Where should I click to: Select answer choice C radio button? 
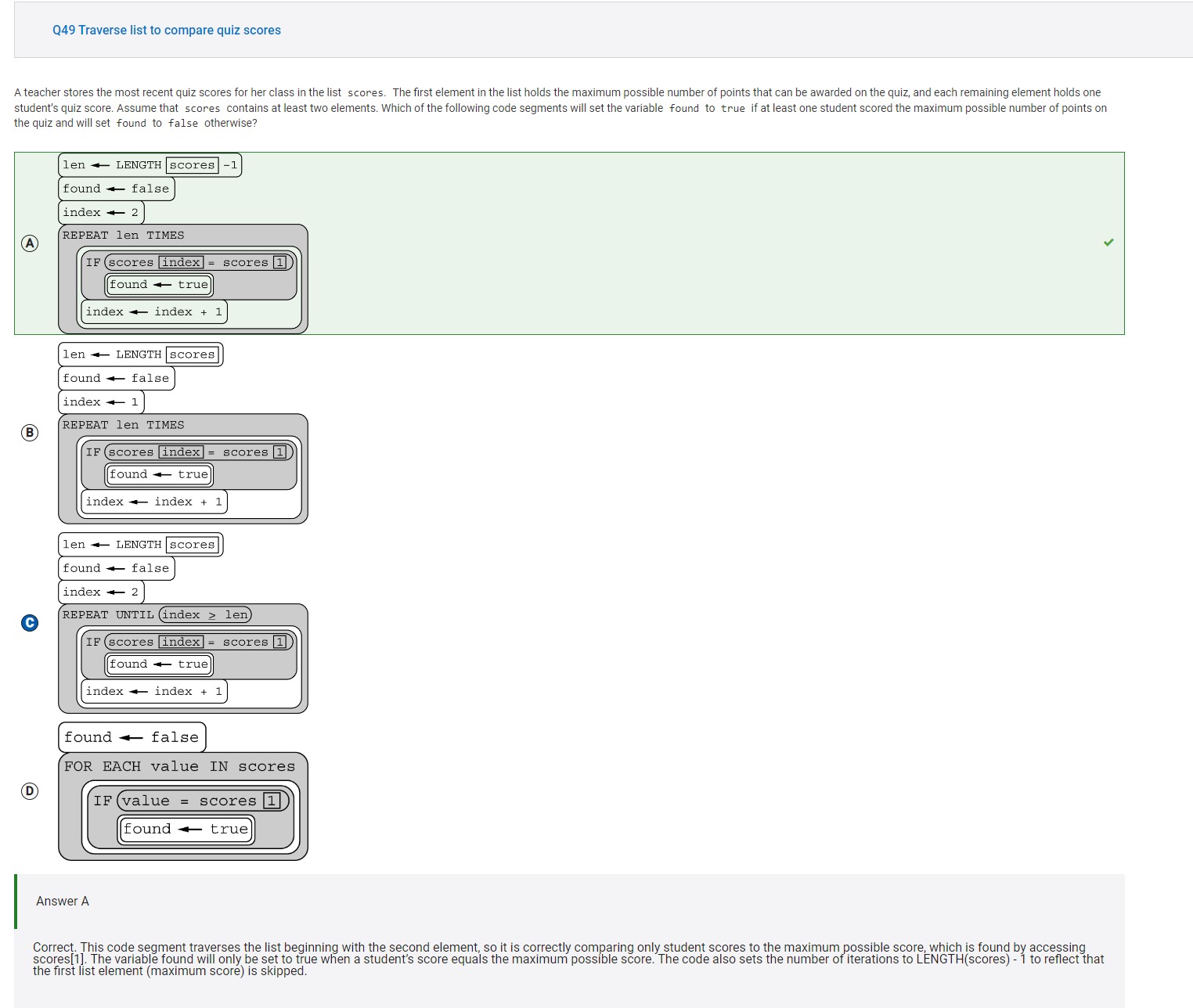click(30, 623)
